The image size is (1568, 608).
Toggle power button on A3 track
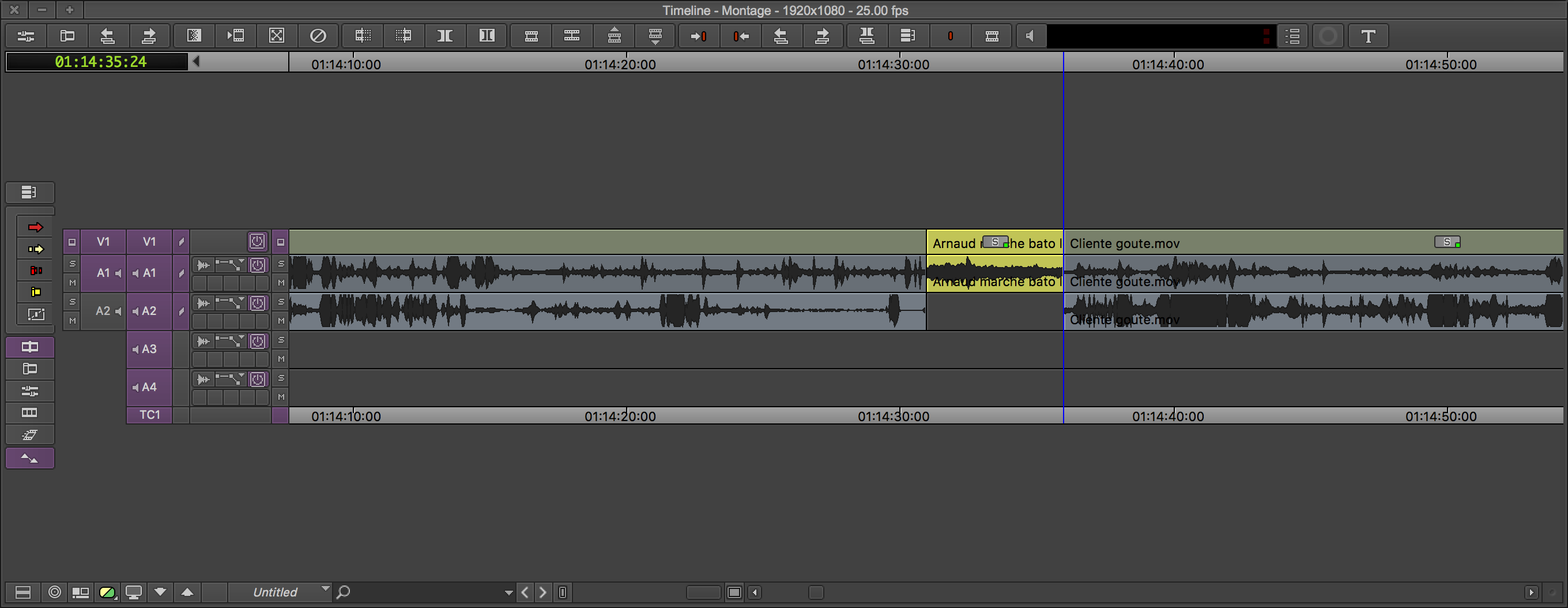pos(258,341)
